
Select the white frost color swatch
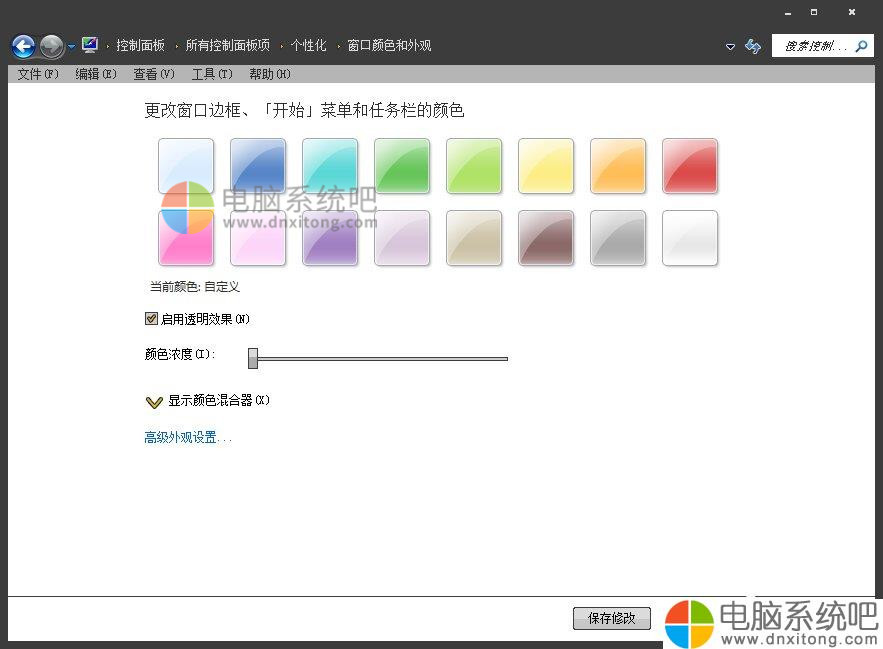(x=690, y=238)
